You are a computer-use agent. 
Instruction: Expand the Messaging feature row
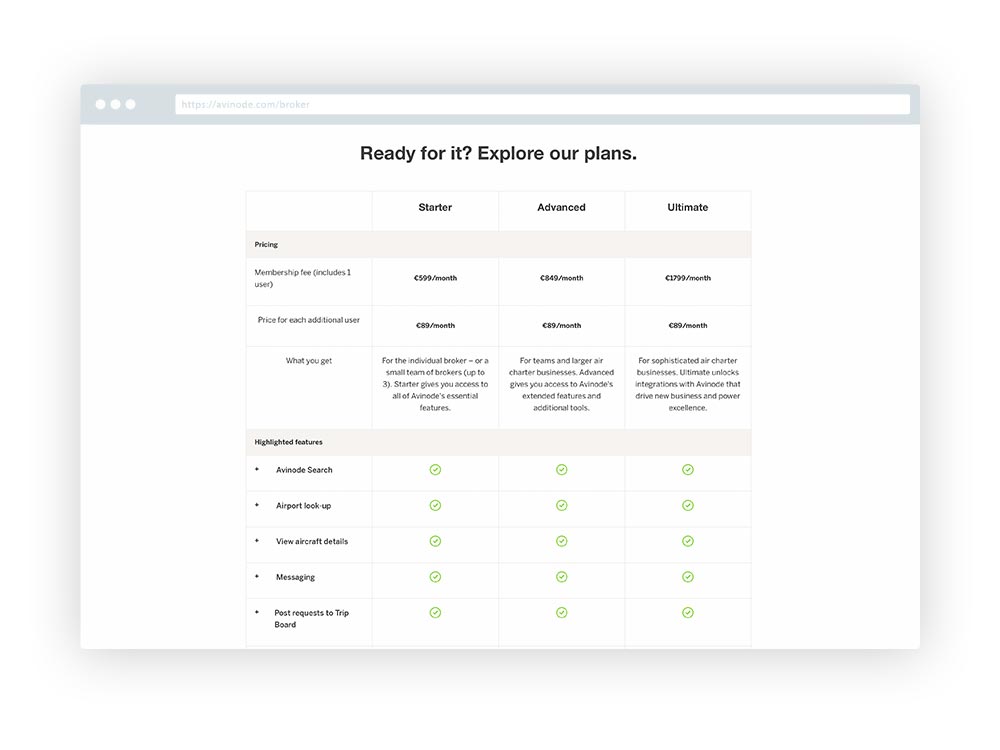coord(257,577)
